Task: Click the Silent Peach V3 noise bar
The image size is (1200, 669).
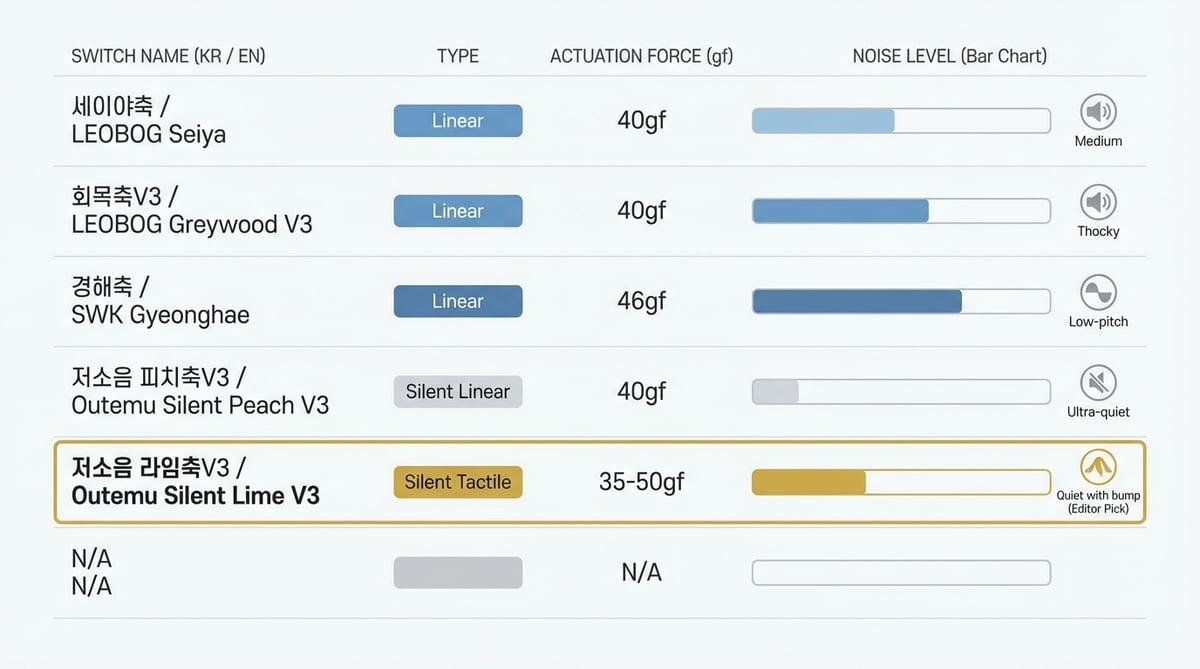Action: click(x=900, y=392)
